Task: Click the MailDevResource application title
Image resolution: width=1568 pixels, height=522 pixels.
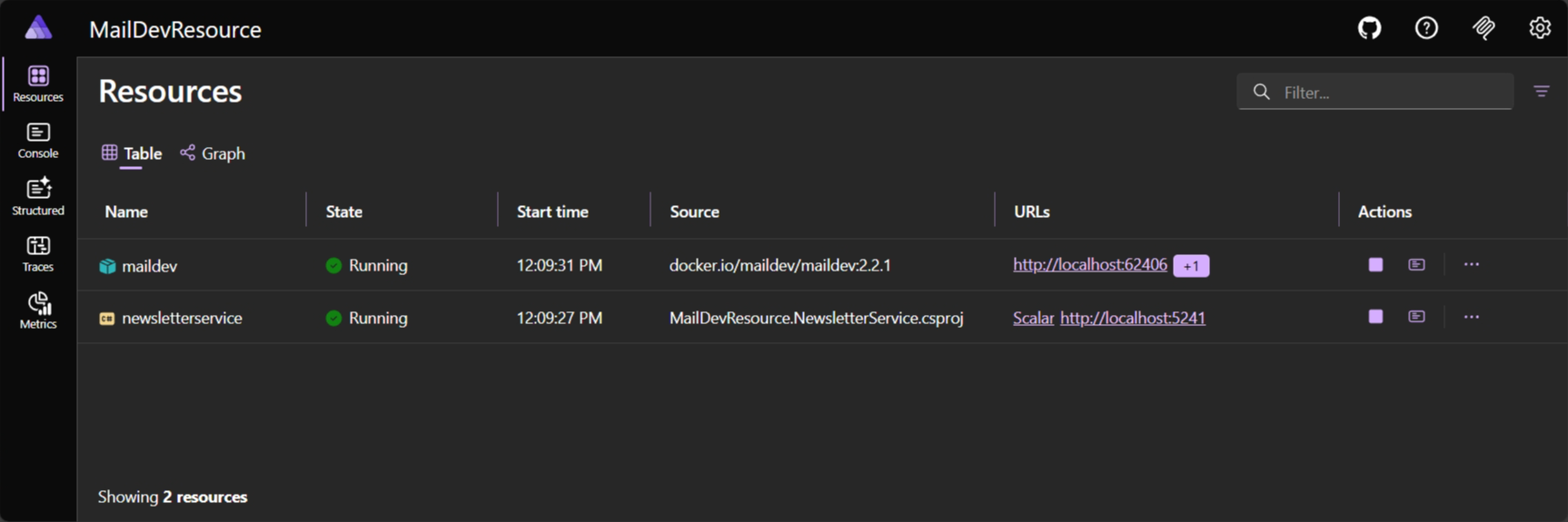Action: coord(175,30)
